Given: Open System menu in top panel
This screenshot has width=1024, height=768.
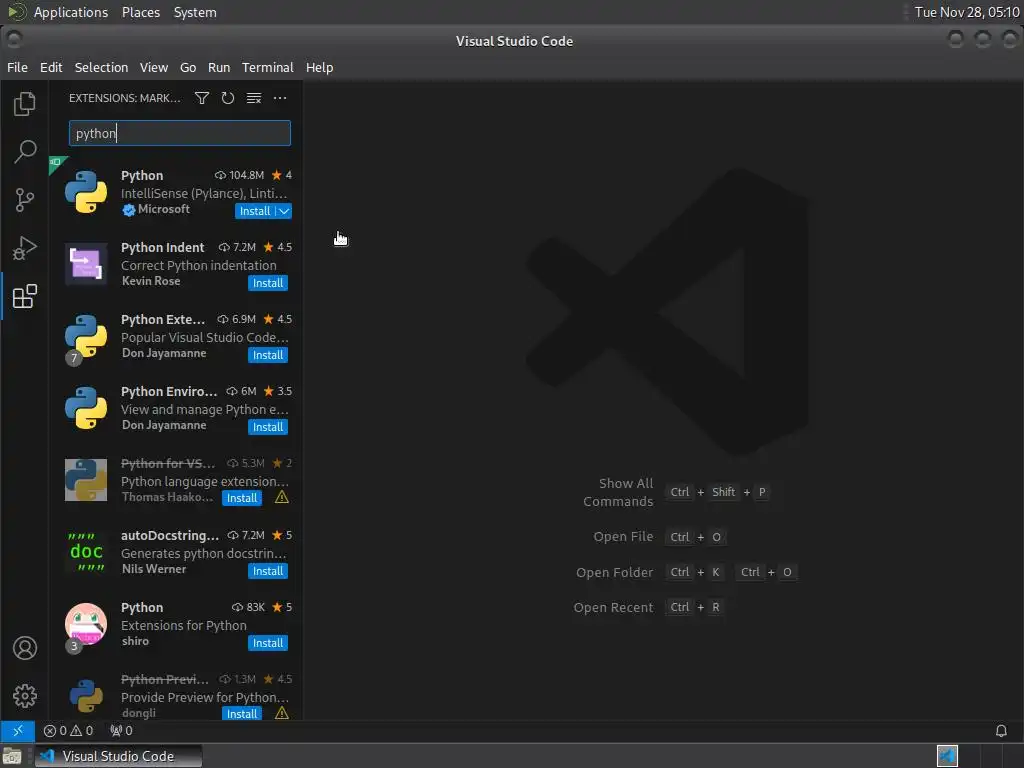Looking at the screenshot, I should 195,12.
